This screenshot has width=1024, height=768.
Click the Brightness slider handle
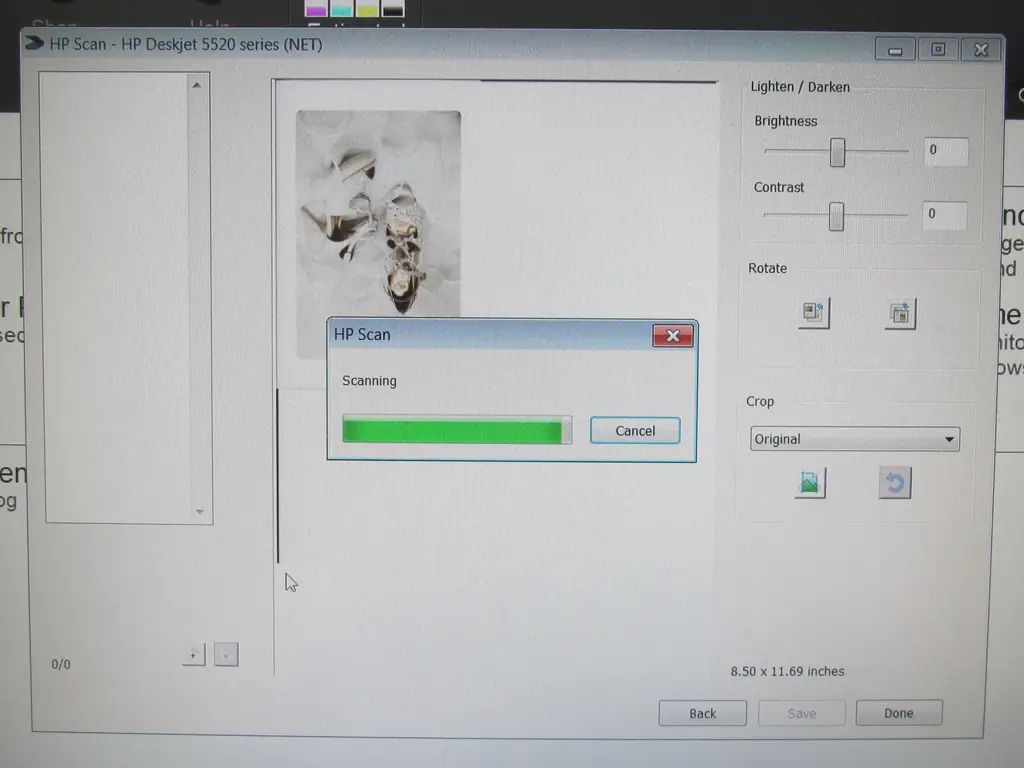pos(837,152)
